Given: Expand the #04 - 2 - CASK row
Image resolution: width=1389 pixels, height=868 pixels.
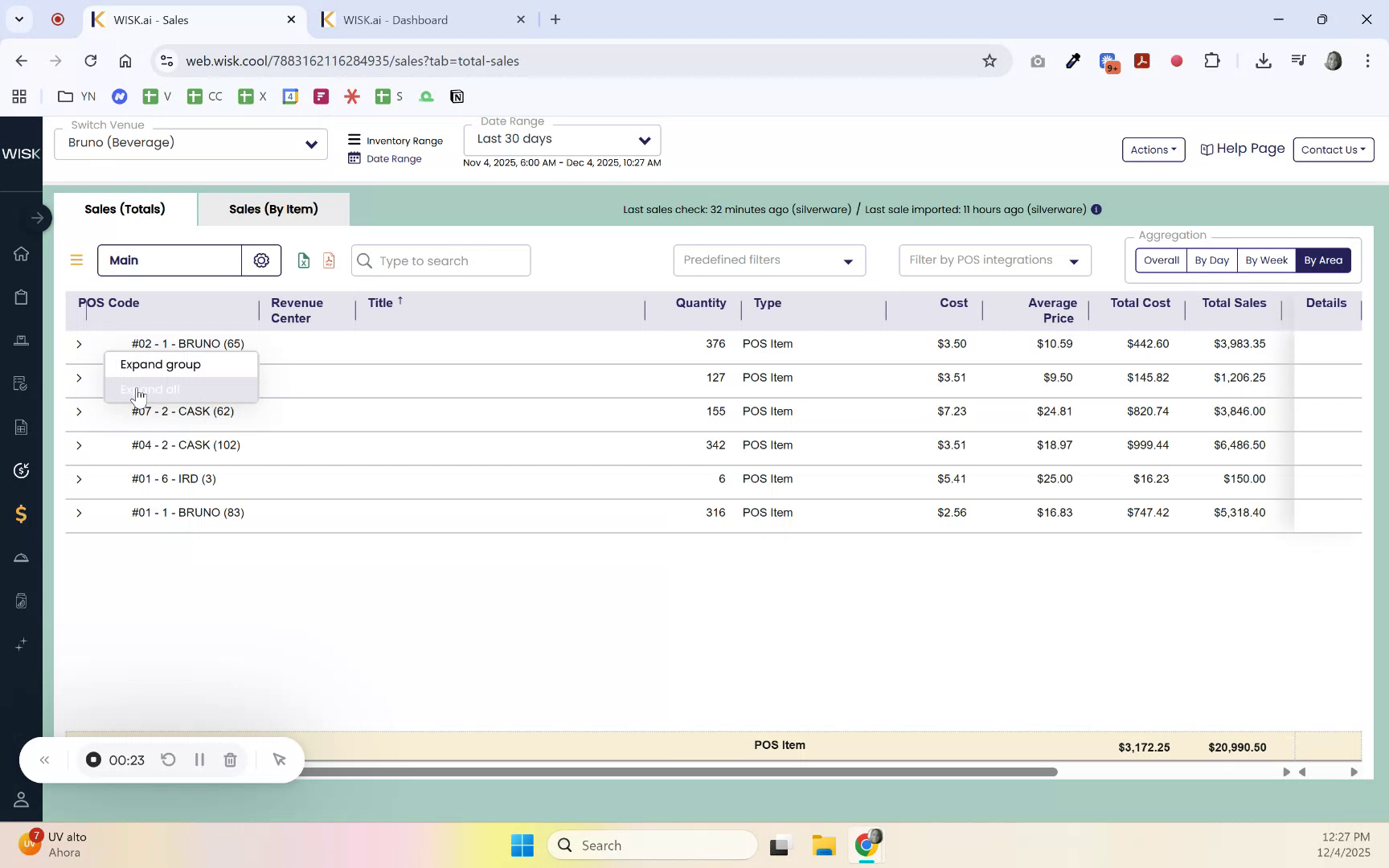Looking at the screenshot, I should point(79,445).
